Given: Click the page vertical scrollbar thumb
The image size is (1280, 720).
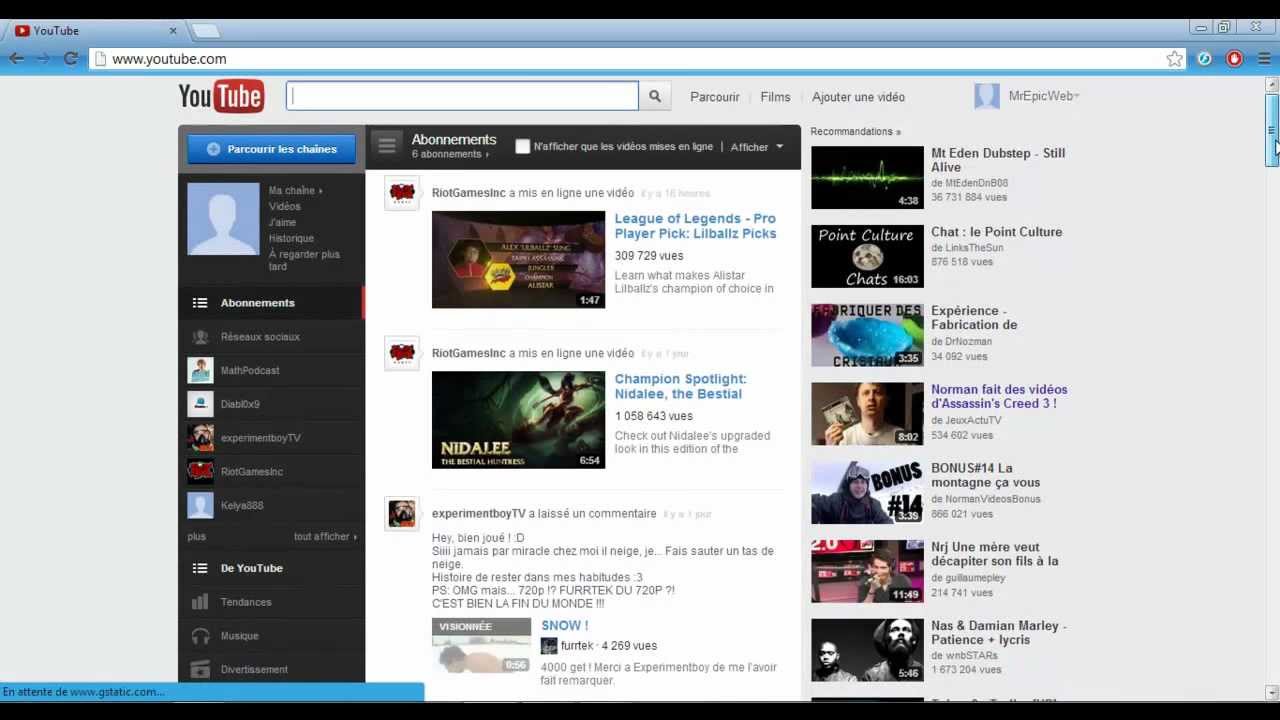Looking at the screenshot, I should point(1272,130).
